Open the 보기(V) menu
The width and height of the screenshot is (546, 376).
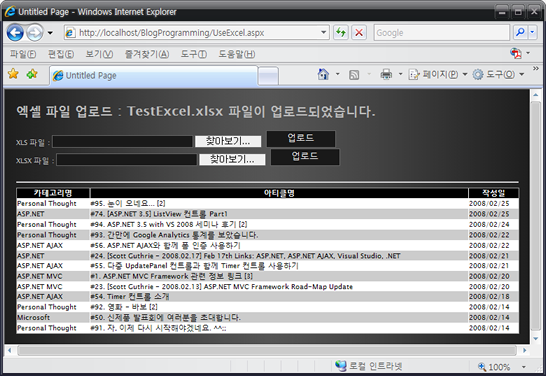coord(99,54)
